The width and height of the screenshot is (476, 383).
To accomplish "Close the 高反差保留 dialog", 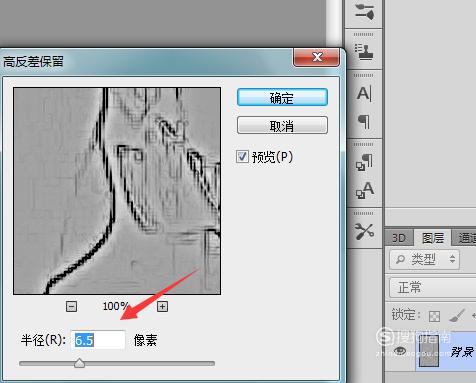I will point(317,57).
